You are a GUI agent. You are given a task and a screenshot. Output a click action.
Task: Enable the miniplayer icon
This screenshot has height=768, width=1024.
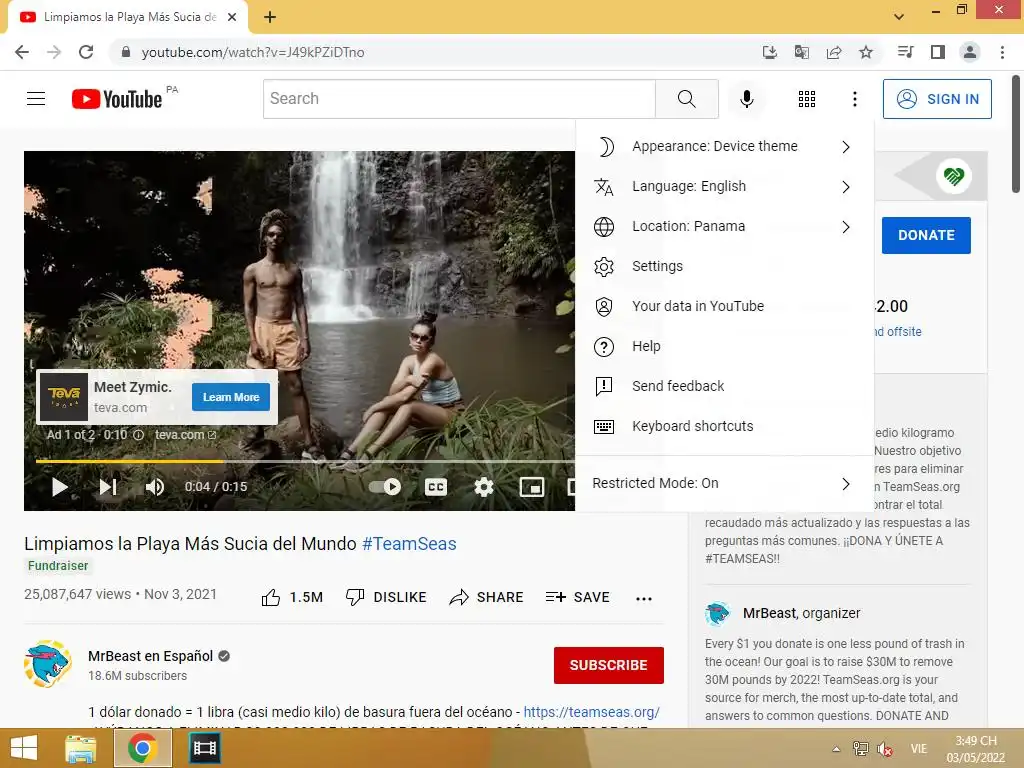[532, 487]
